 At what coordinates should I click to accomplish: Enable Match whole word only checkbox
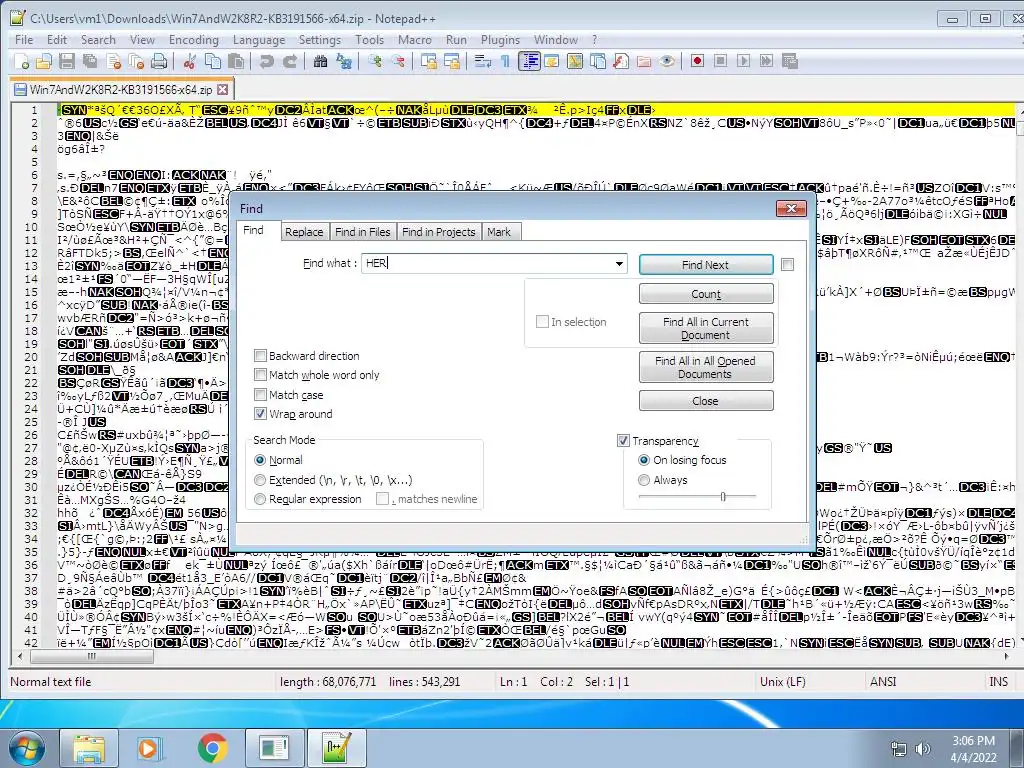coord(260,375)
